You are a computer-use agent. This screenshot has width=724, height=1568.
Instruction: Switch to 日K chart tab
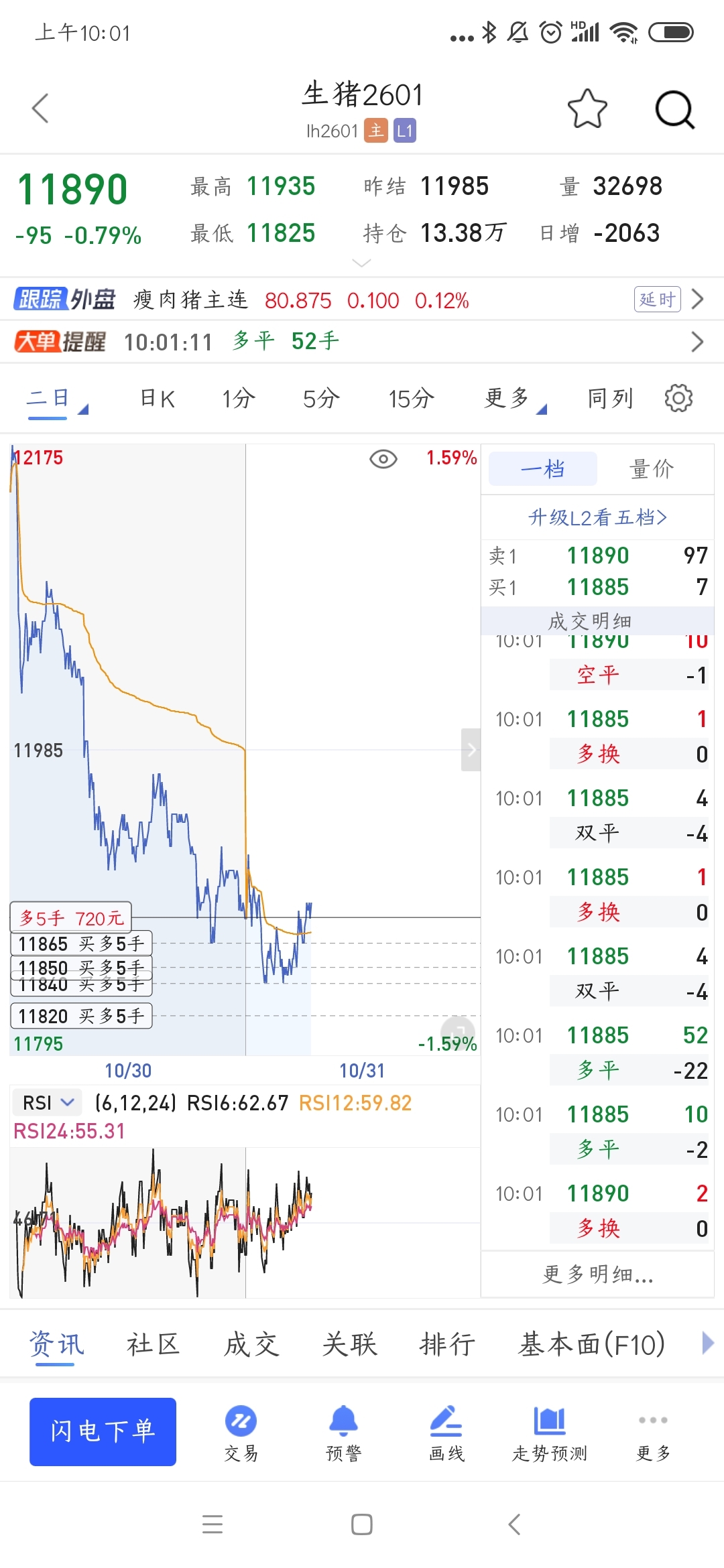[x=158, y=399]
